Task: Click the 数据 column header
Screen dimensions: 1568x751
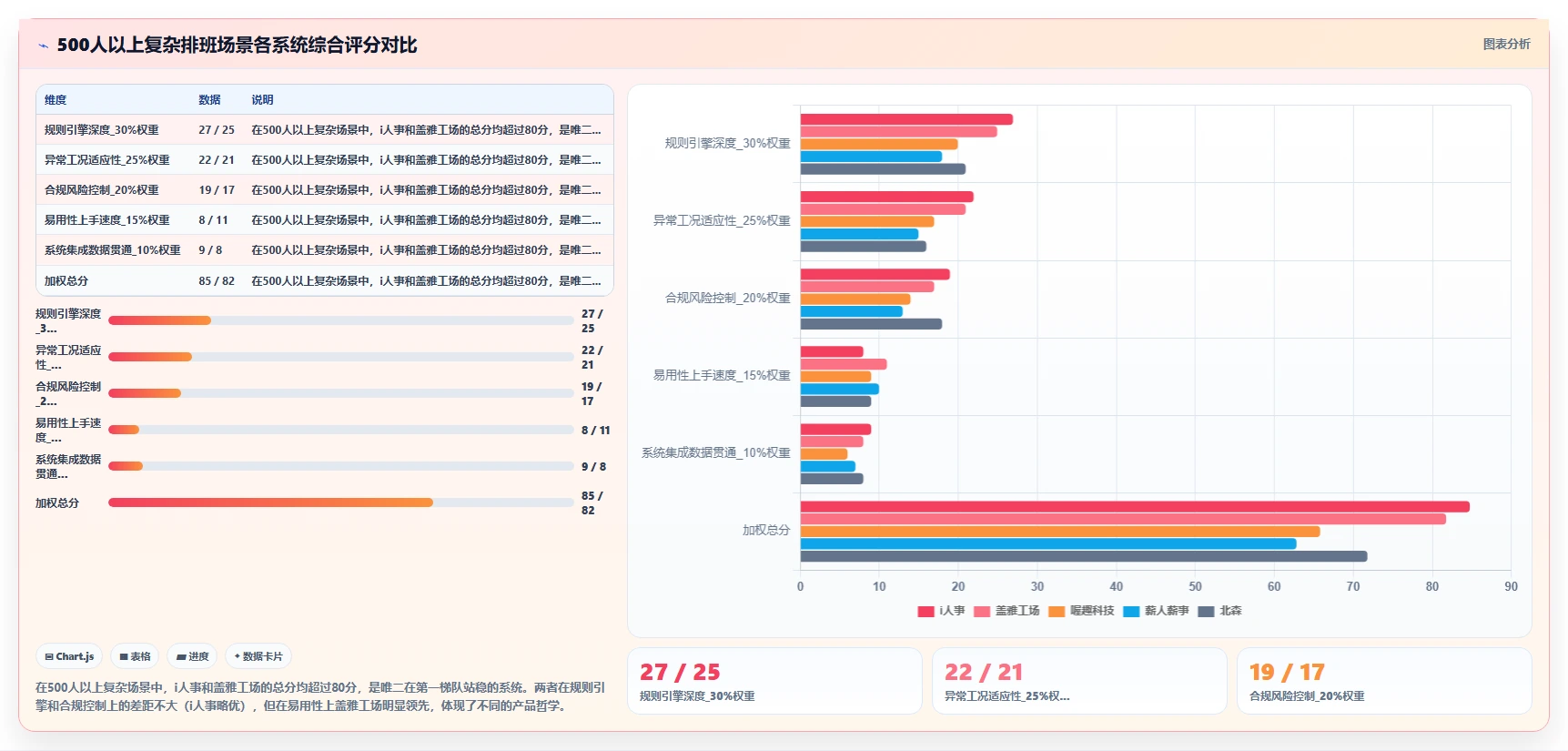Action: (x=209, y=100)
